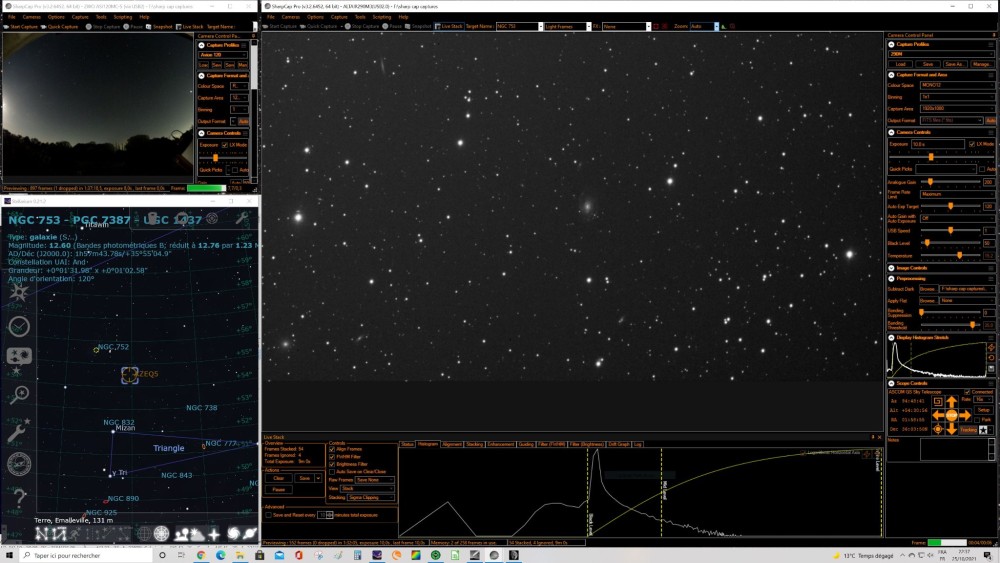The height and width of the screenshot is (563, 1000).
Task: Expand the Image Controls section
Action: click(892, 268)
